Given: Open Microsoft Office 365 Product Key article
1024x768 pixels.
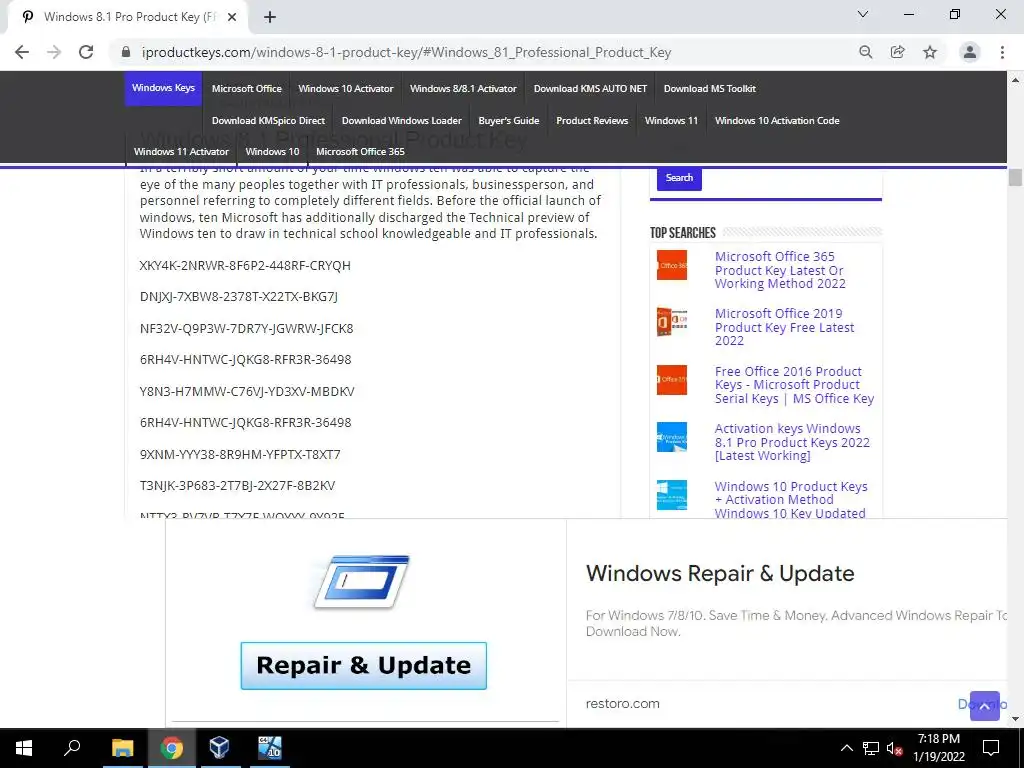Looking at the screenshot, I should 780,270.
